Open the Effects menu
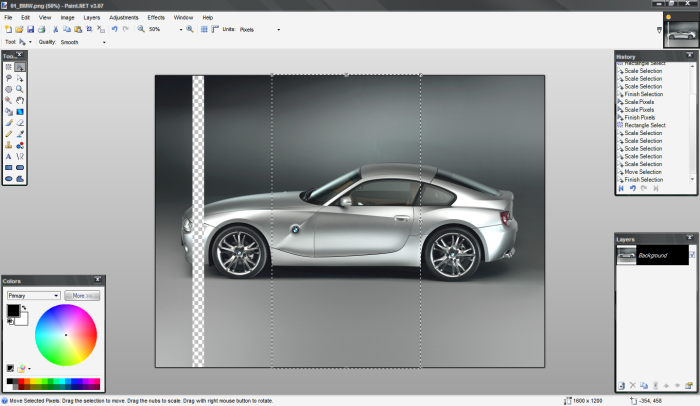Image resolution: width=700 pixels, height=406 pixels. click(156, 17)
